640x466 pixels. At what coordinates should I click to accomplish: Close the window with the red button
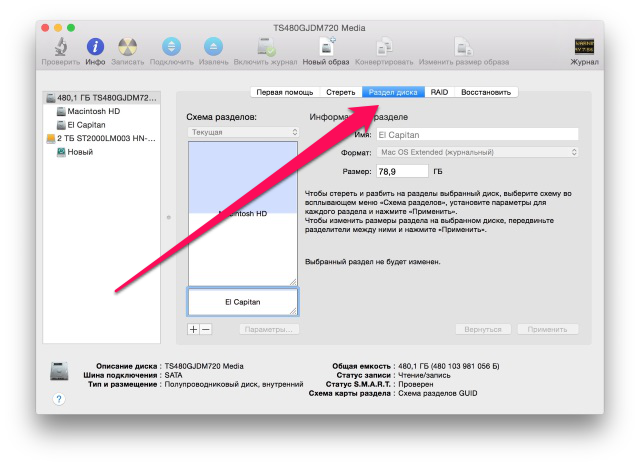(x=45, y=28)
